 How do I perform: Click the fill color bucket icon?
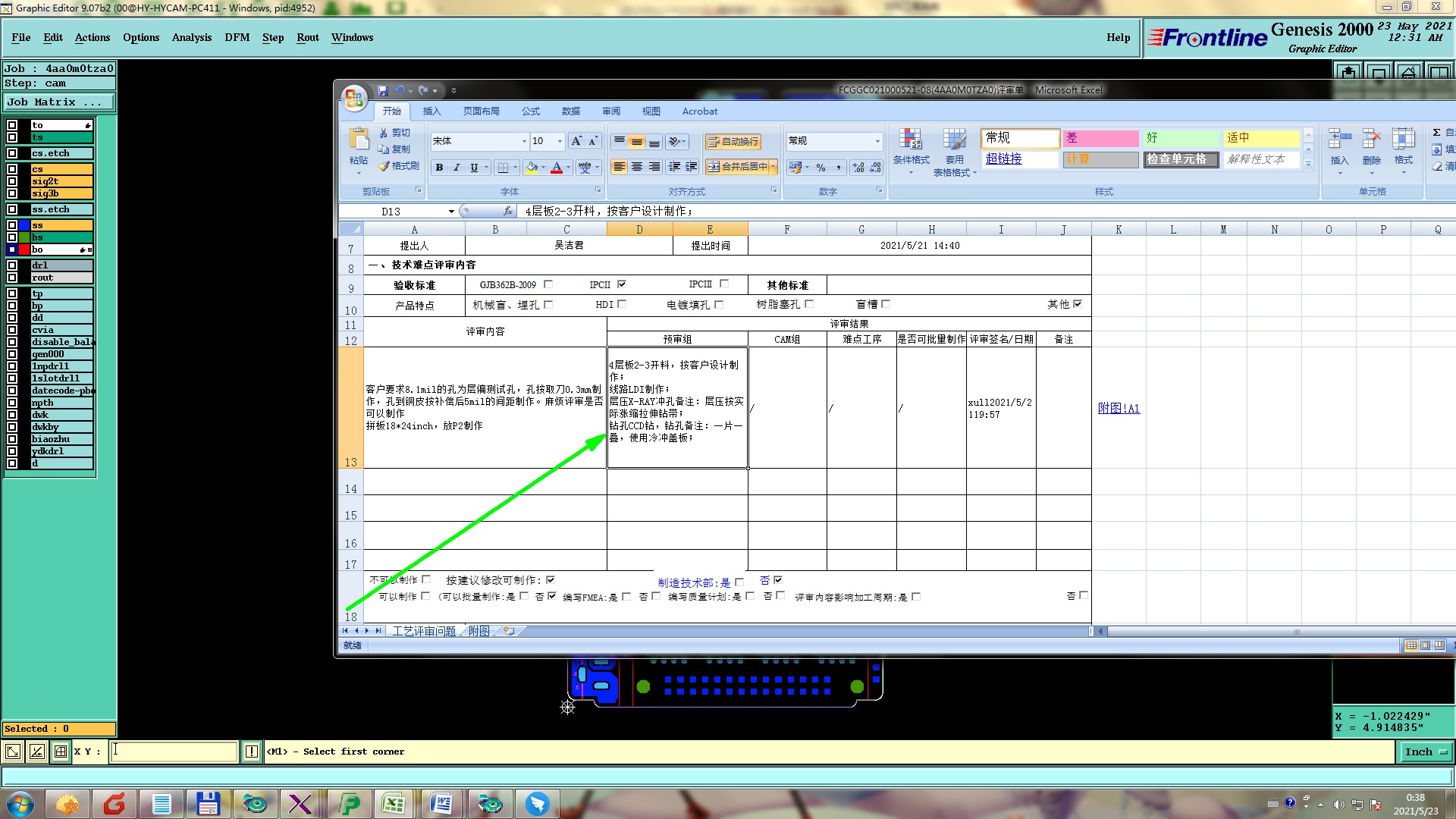coord(532,168)
